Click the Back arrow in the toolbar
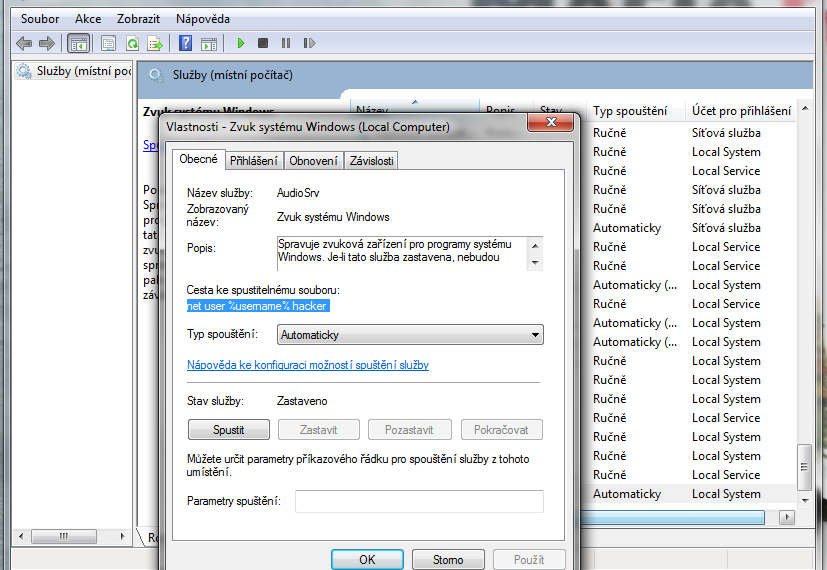 click(24, 43)
